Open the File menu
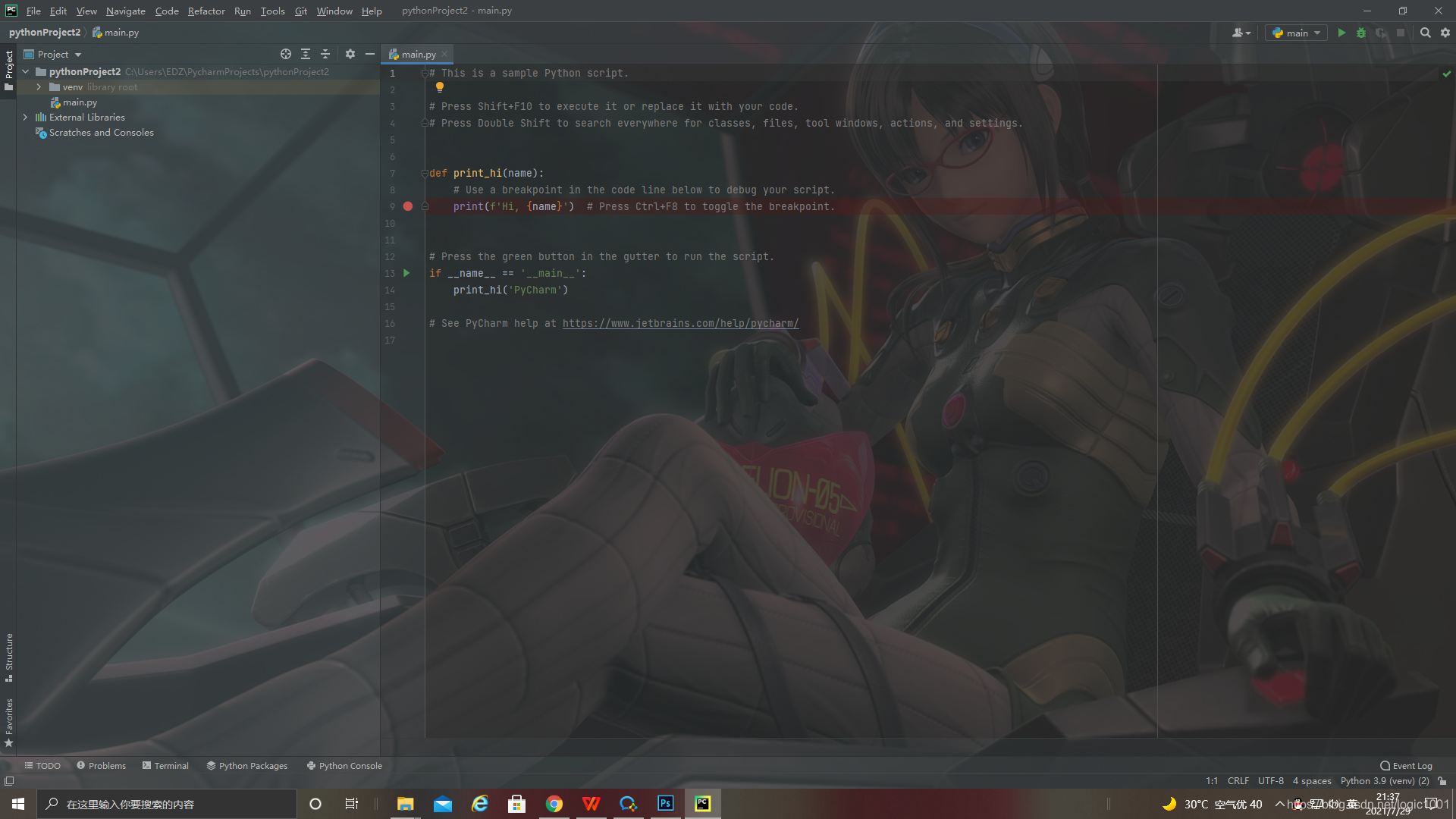 click(33, 11)
